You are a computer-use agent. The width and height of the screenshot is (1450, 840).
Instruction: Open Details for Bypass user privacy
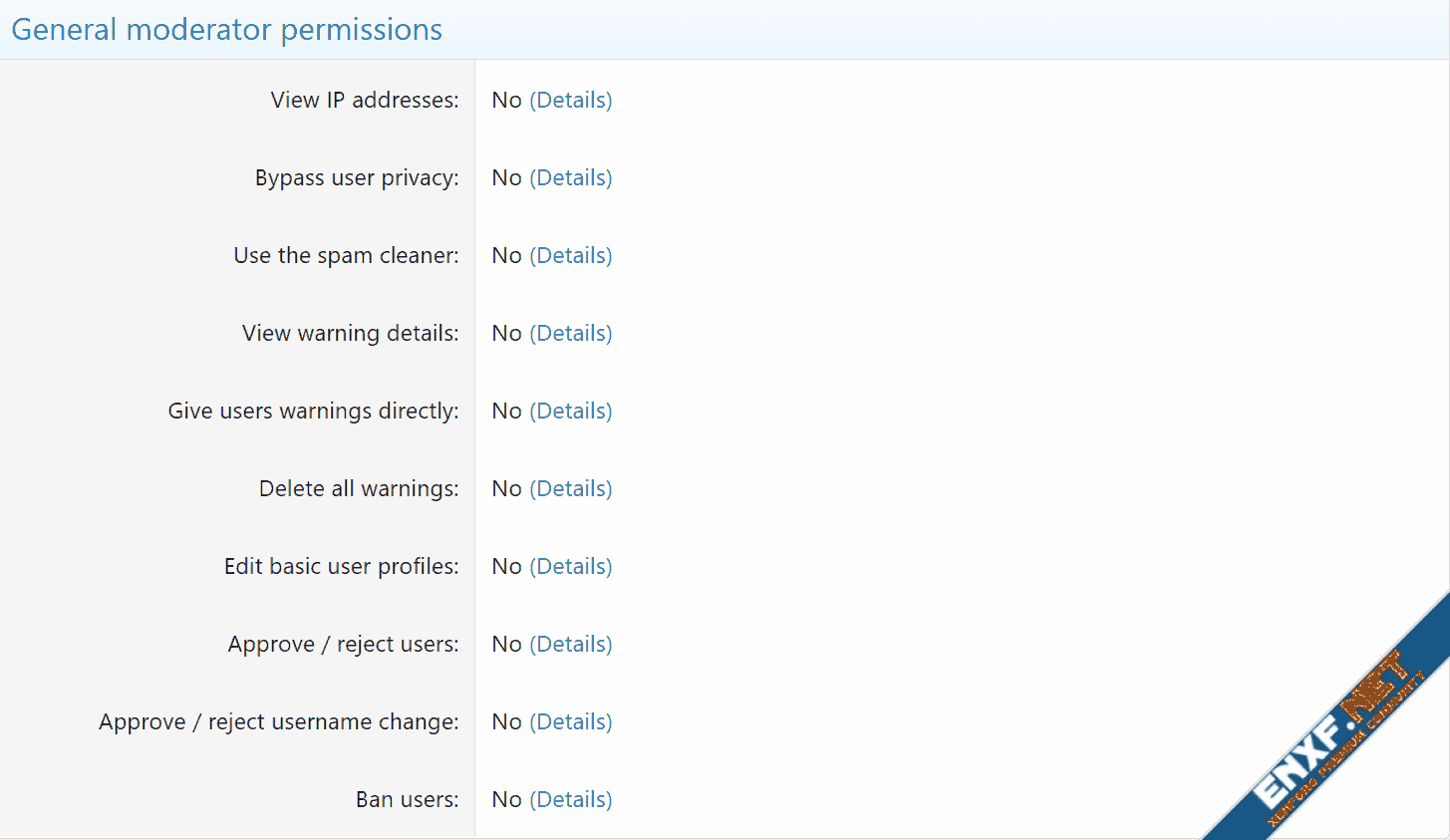570,177
